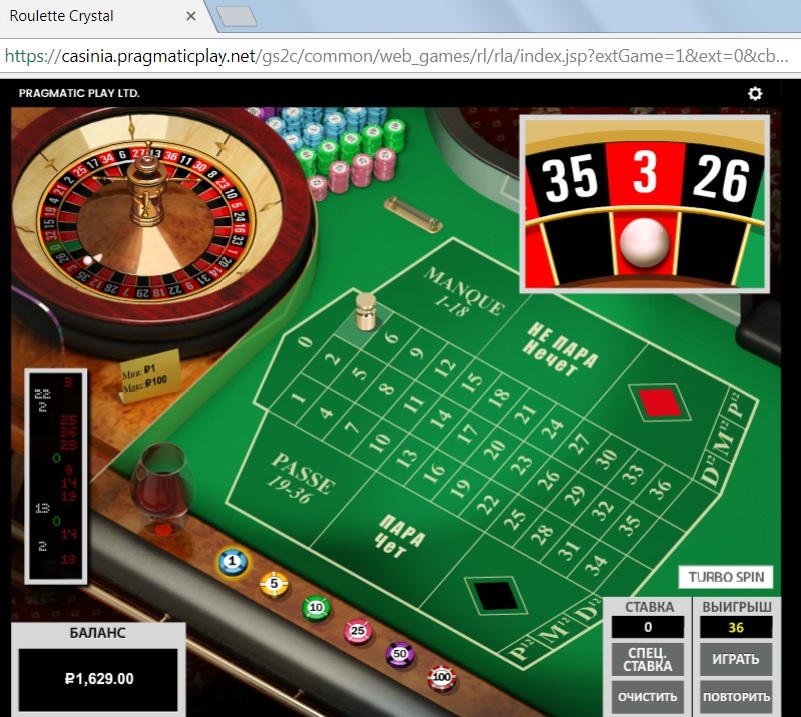Bet on number 27
Image resolution: width=801 pixels, height=717 pixels.
click(580, 443)
